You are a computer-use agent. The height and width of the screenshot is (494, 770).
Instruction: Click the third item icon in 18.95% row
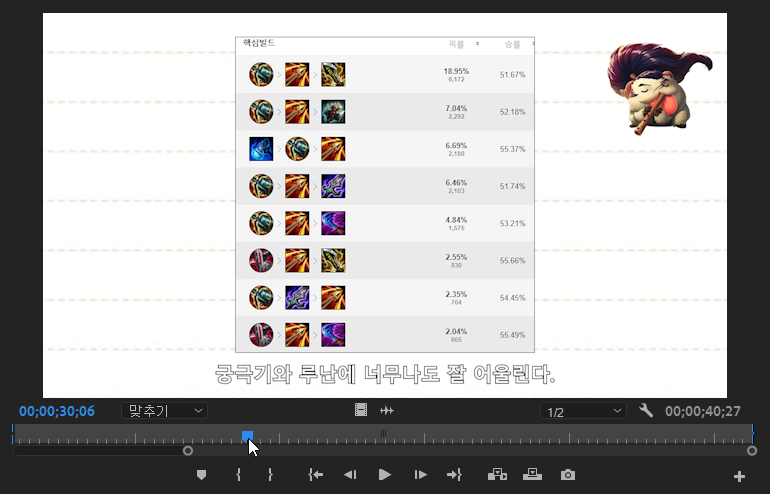tap(333, 75)
